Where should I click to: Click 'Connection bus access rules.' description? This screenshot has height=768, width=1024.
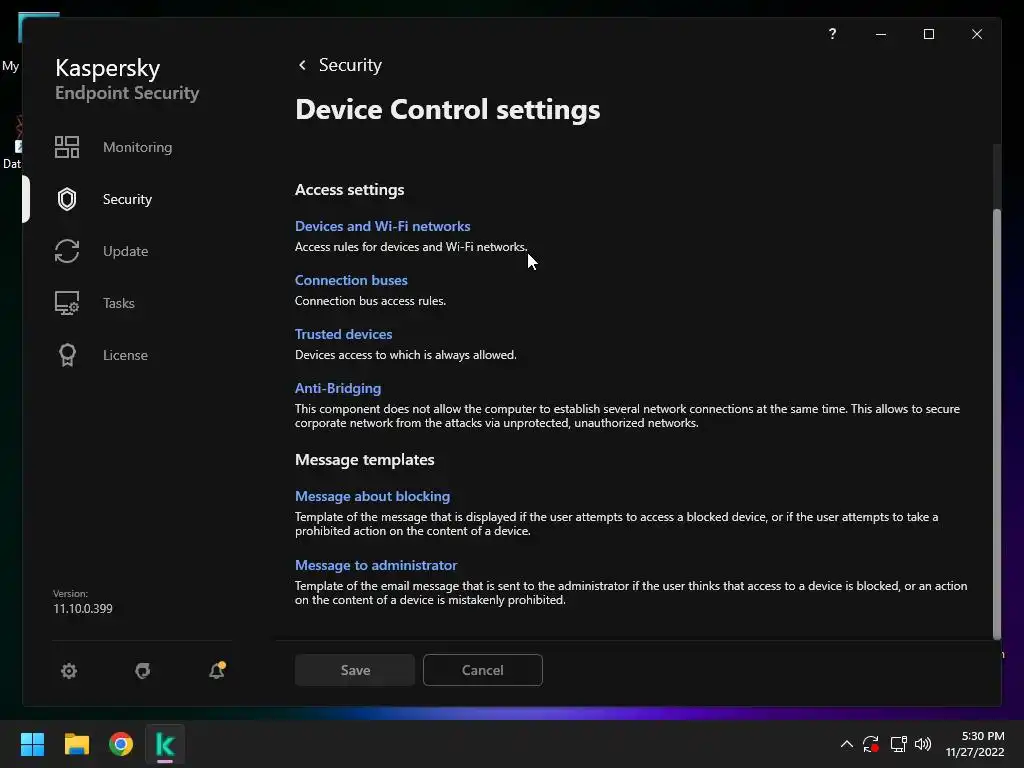click(x=370, y=301)
